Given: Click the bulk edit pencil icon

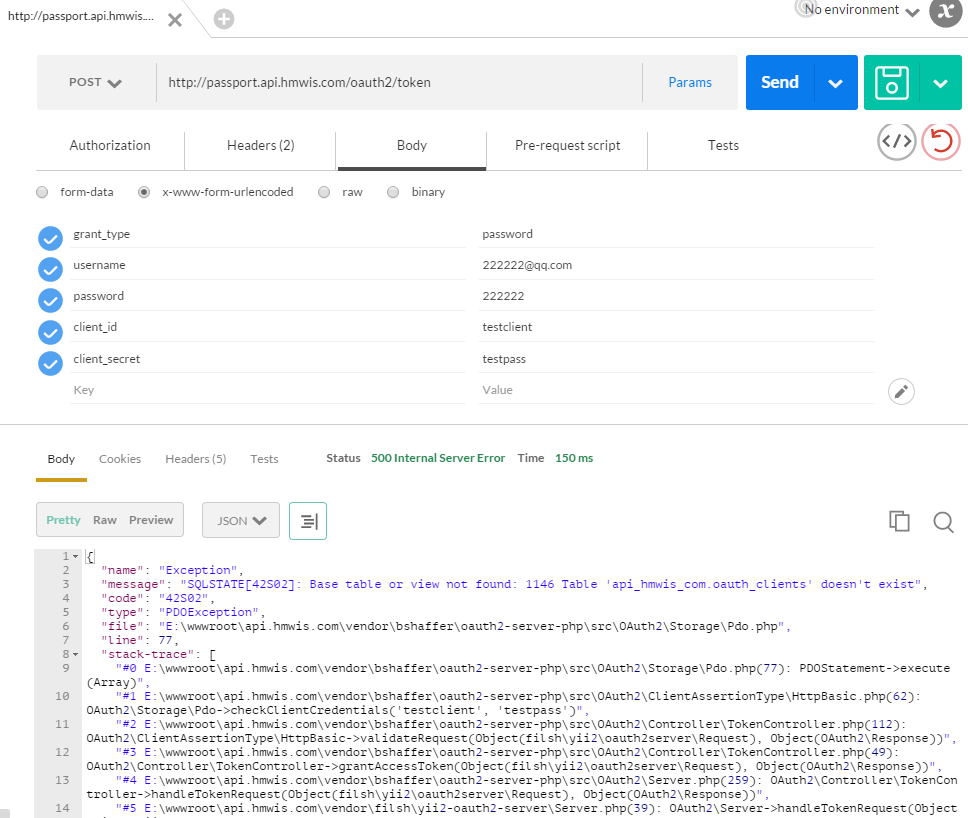Looking at the screenshot, I should [x=901, y=391].
